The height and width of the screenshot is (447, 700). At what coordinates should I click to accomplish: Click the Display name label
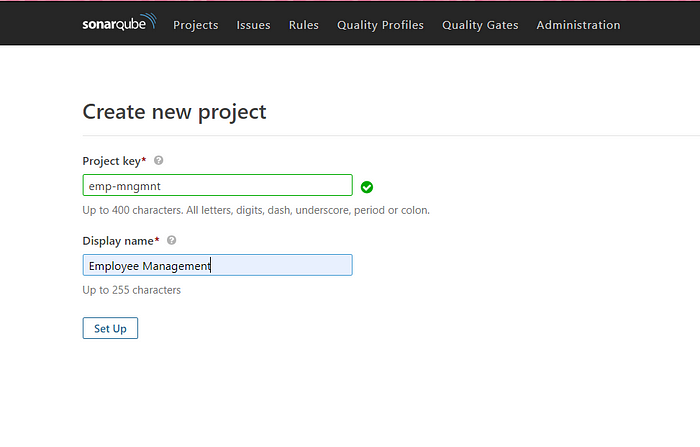coord(118,241)
